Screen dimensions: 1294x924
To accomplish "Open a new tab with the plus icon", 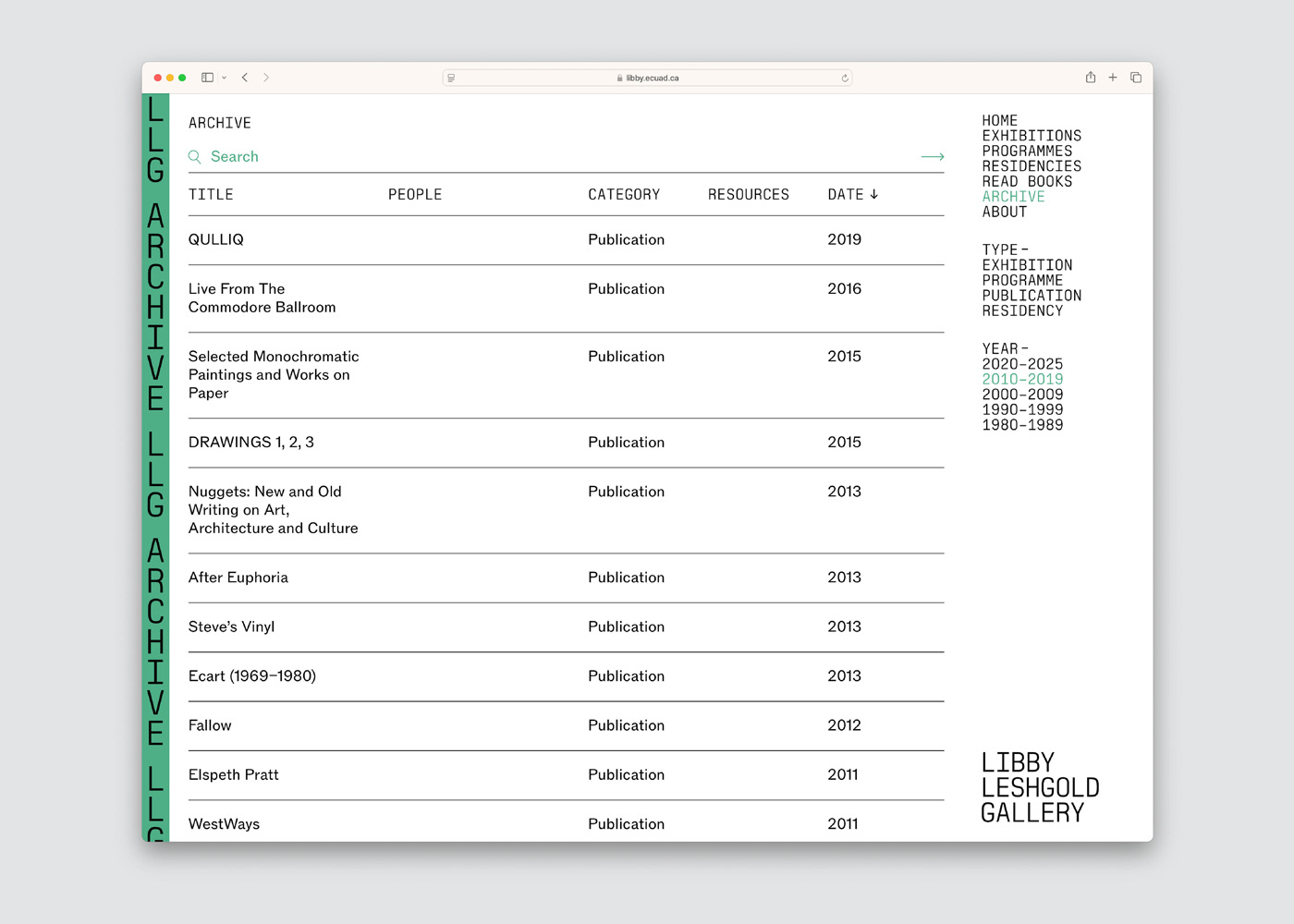I will 1113,78.
